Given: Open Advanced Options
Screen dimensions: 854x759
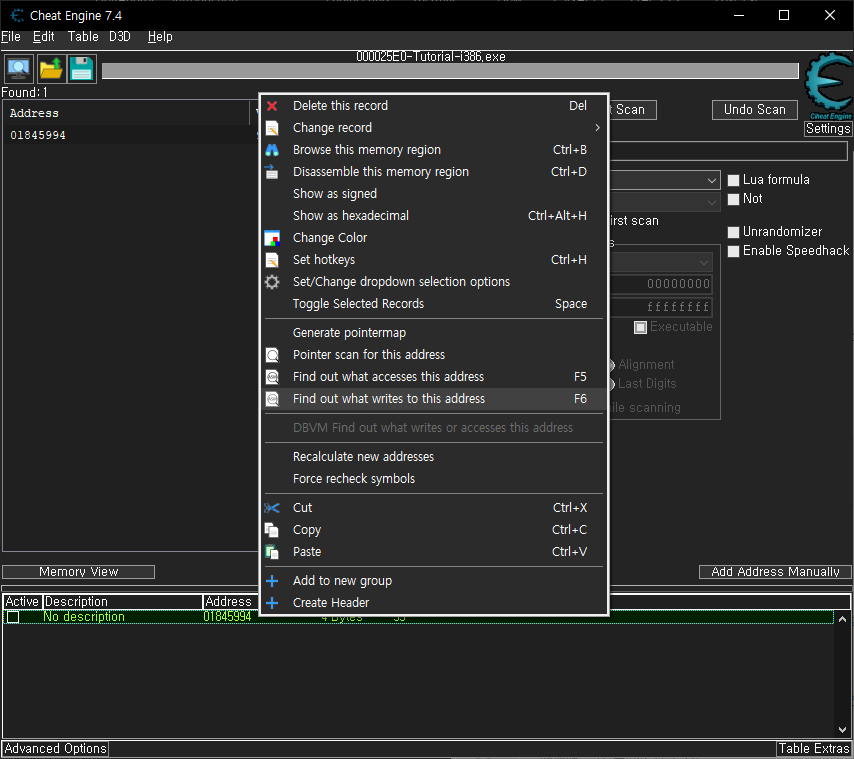Looking at the screenshot, I should point(55,749).
